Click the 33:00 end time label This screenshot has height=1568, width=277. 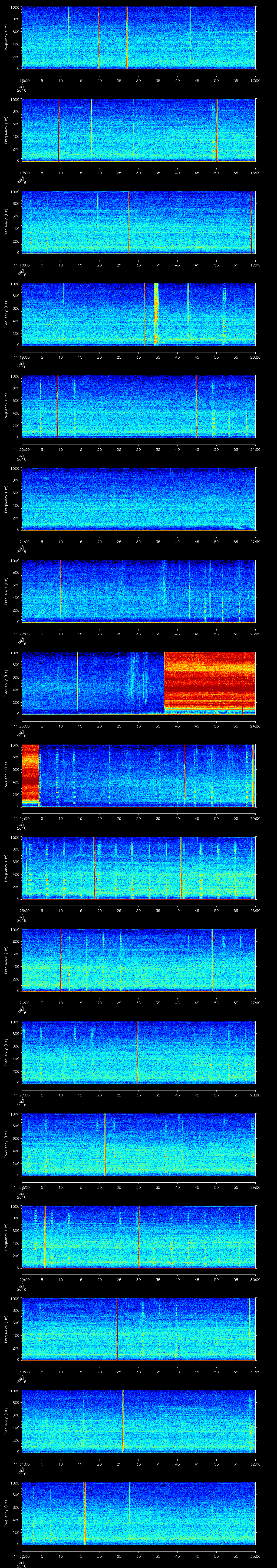tap(255, 1556)
